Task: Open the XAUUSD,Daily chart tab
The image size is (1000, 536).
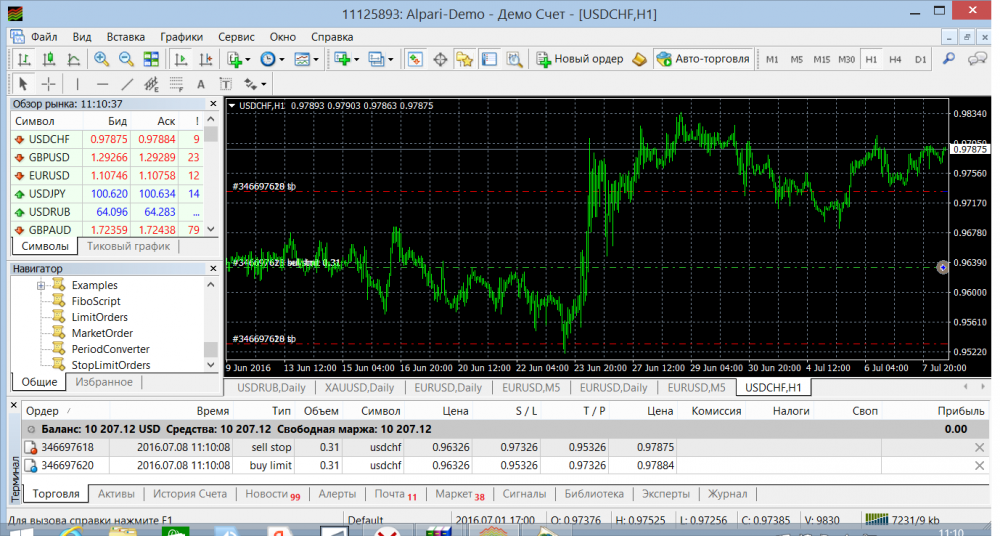Action: pos(359,387)
